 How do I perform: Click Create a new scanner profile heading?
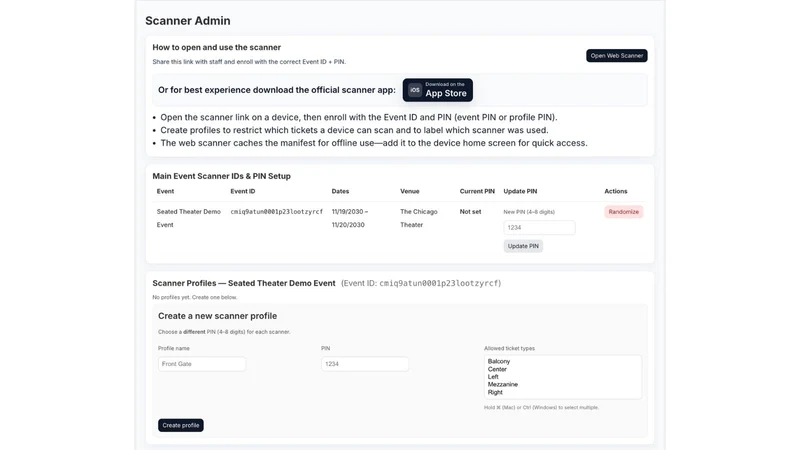pyautogui.click(x=217, y=316)
